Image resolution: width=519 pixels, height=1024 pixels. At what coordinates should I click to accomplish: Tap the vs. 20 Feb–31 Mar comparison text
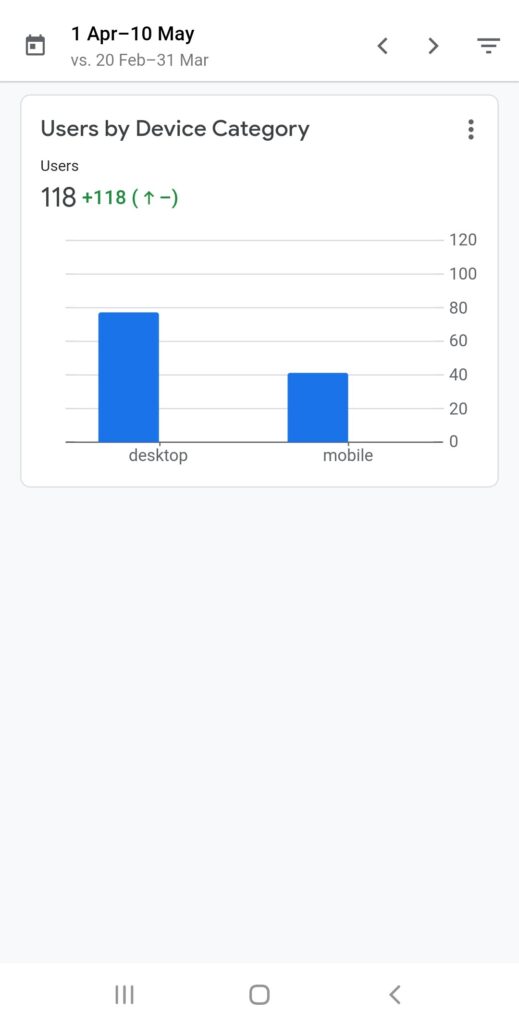coord(139,61)
